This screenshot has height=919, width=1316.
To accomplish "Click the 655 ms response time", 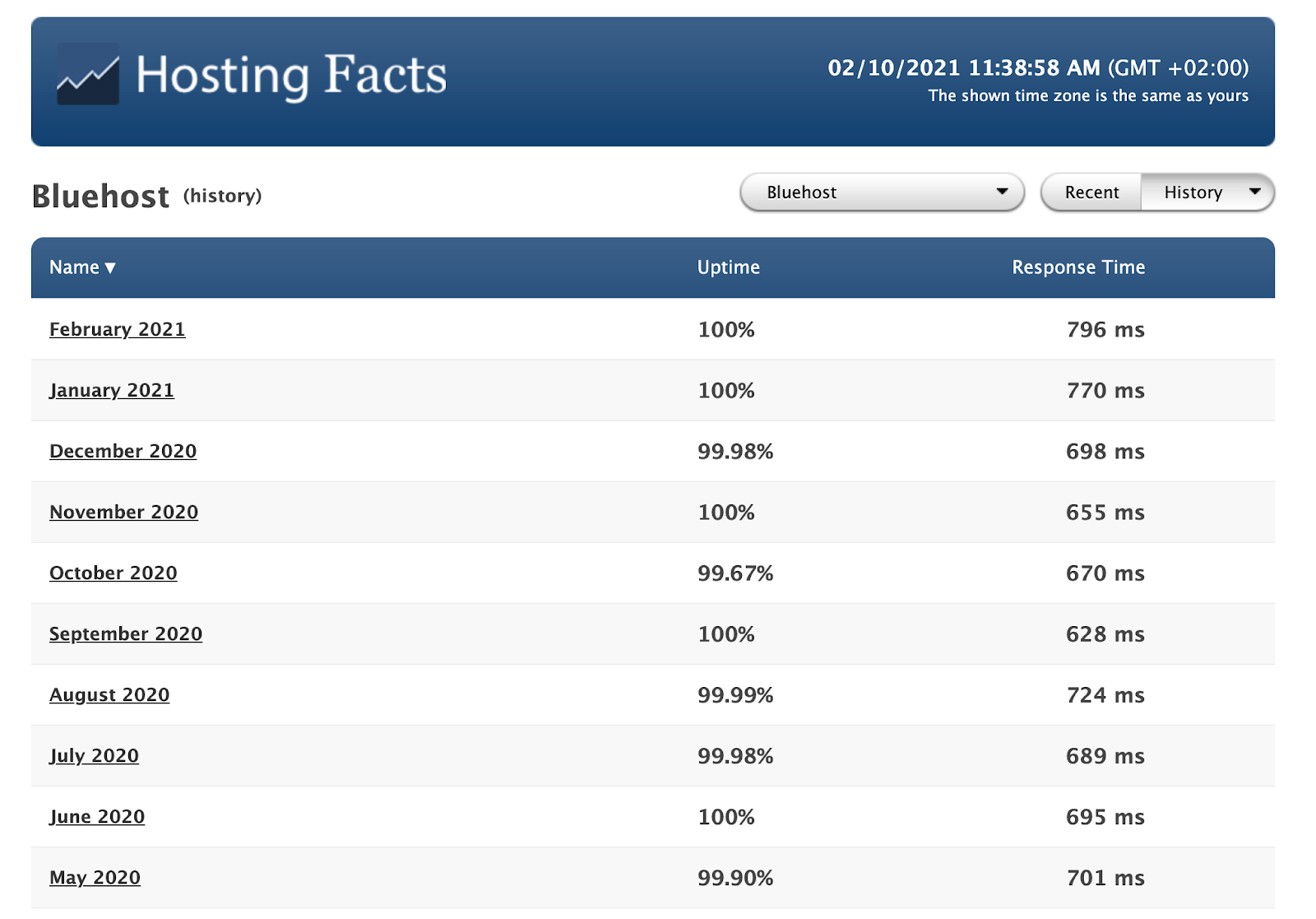I will (1105, 512).
